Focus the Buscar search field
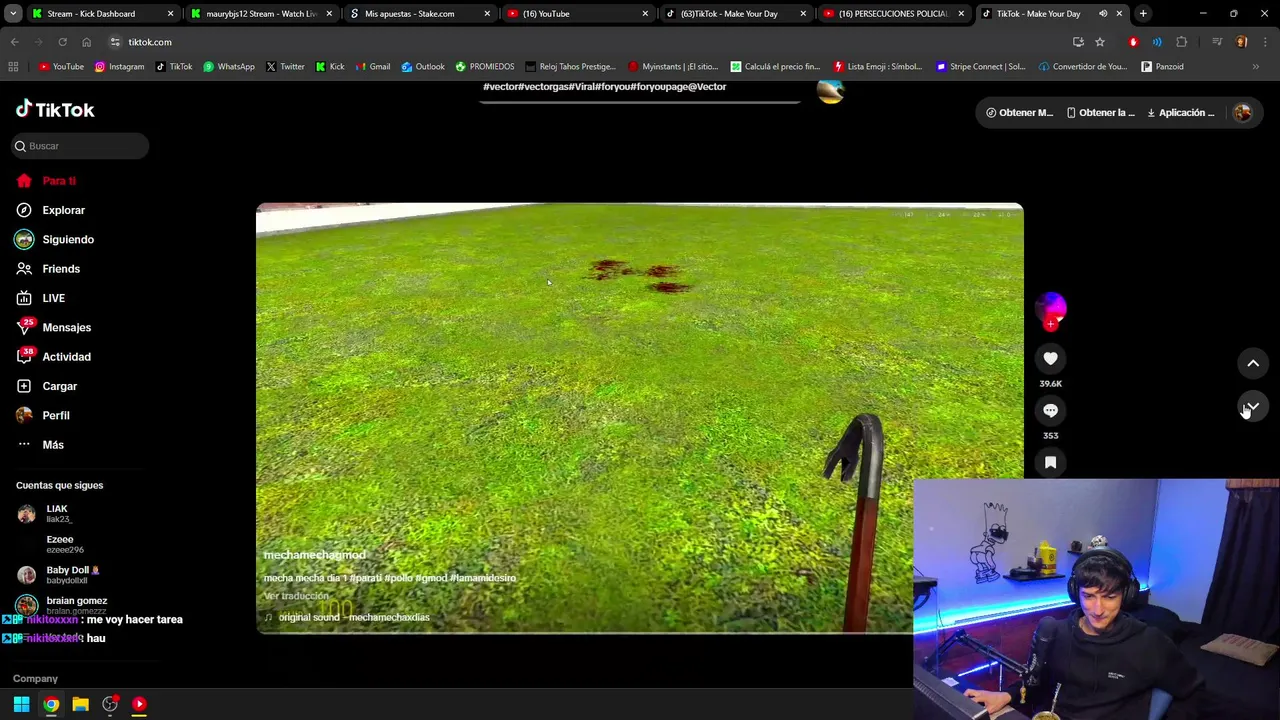 pos(80,146)
